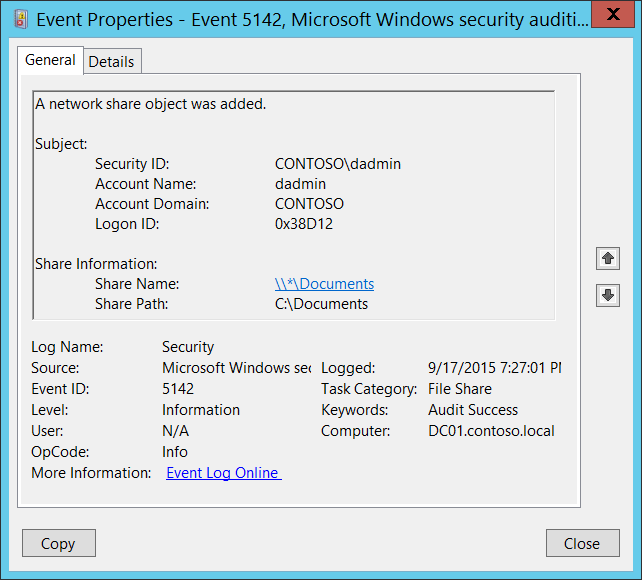
Task: Click the Level field showing Information
Action: coord(201,410)
